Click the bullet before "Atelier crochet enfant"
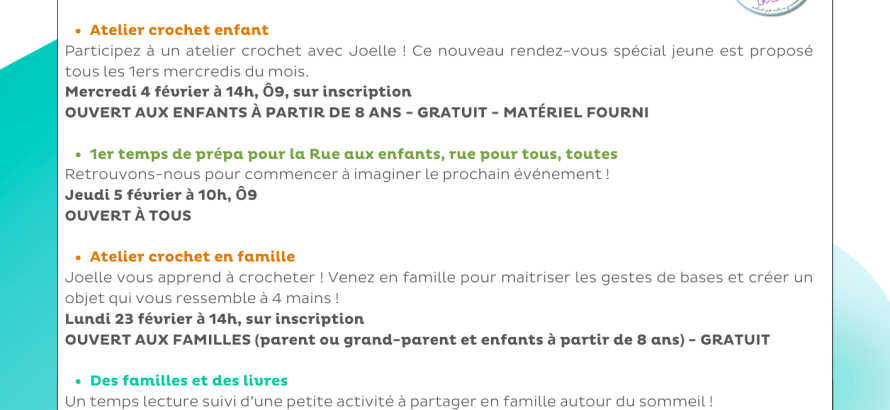890x410 pixels. [77, 31]
